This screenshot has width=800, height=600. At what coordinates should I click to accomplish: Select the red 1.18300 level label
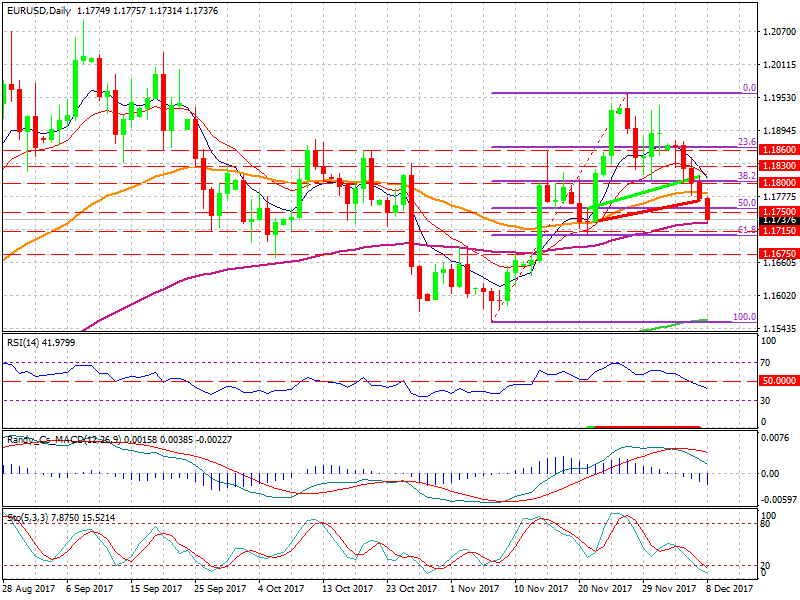click(x=779, y=165)
